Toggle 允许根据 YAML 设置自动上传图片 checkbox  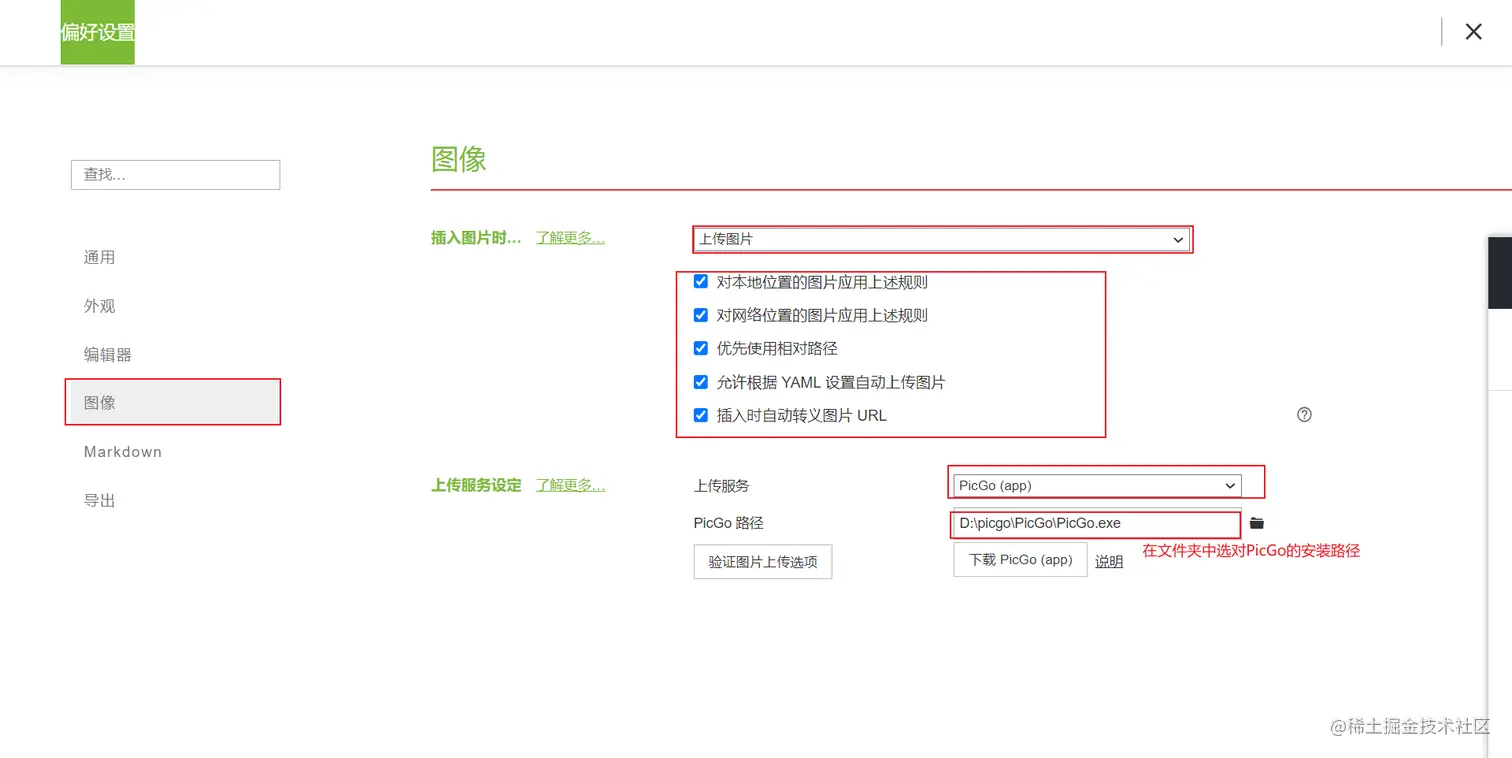pos(701,382)
